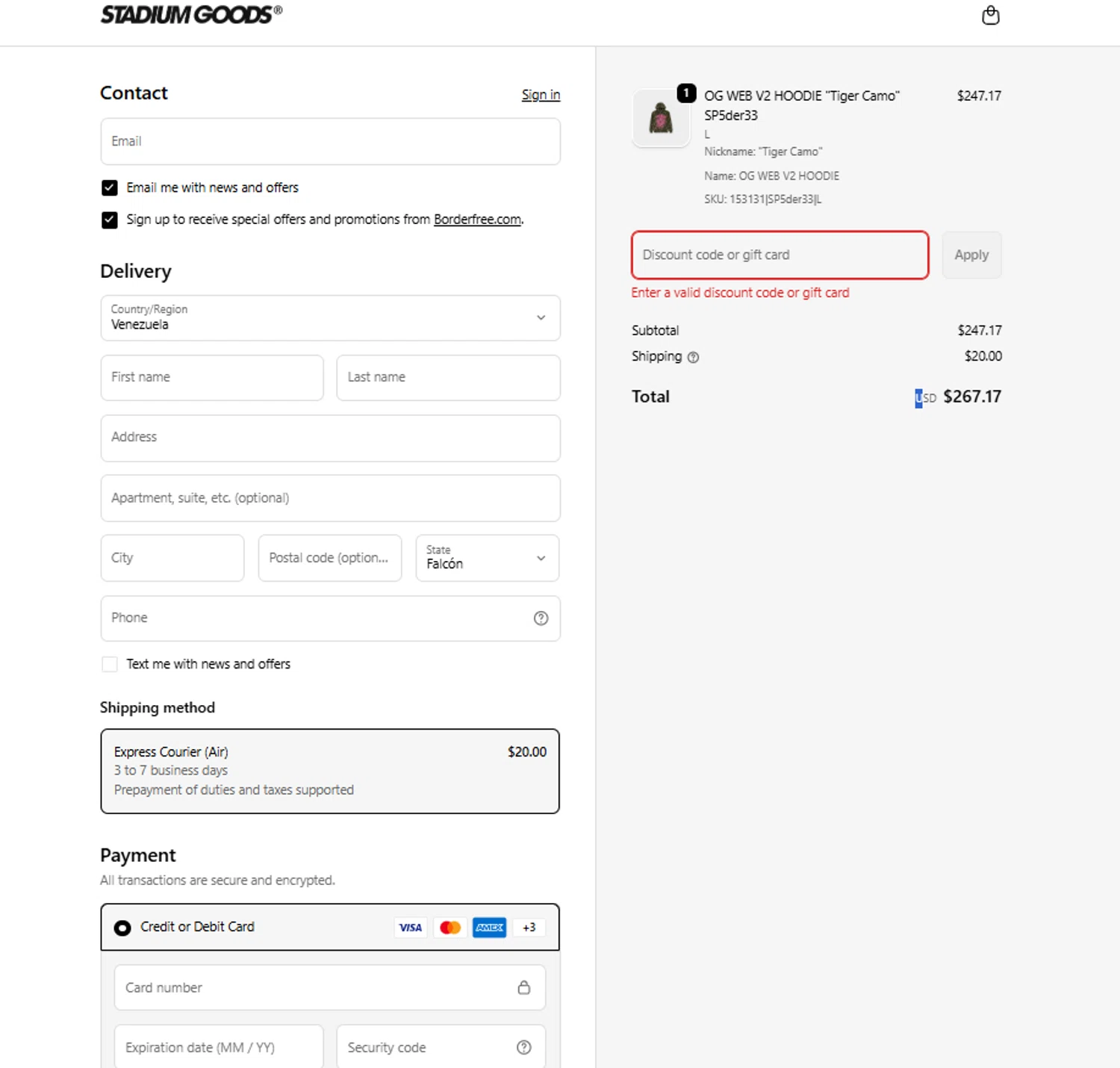Click the Total amount $267.17
Viewport: 1120px width, 1068px height.
pyautogui.click(x=972, y=397)
